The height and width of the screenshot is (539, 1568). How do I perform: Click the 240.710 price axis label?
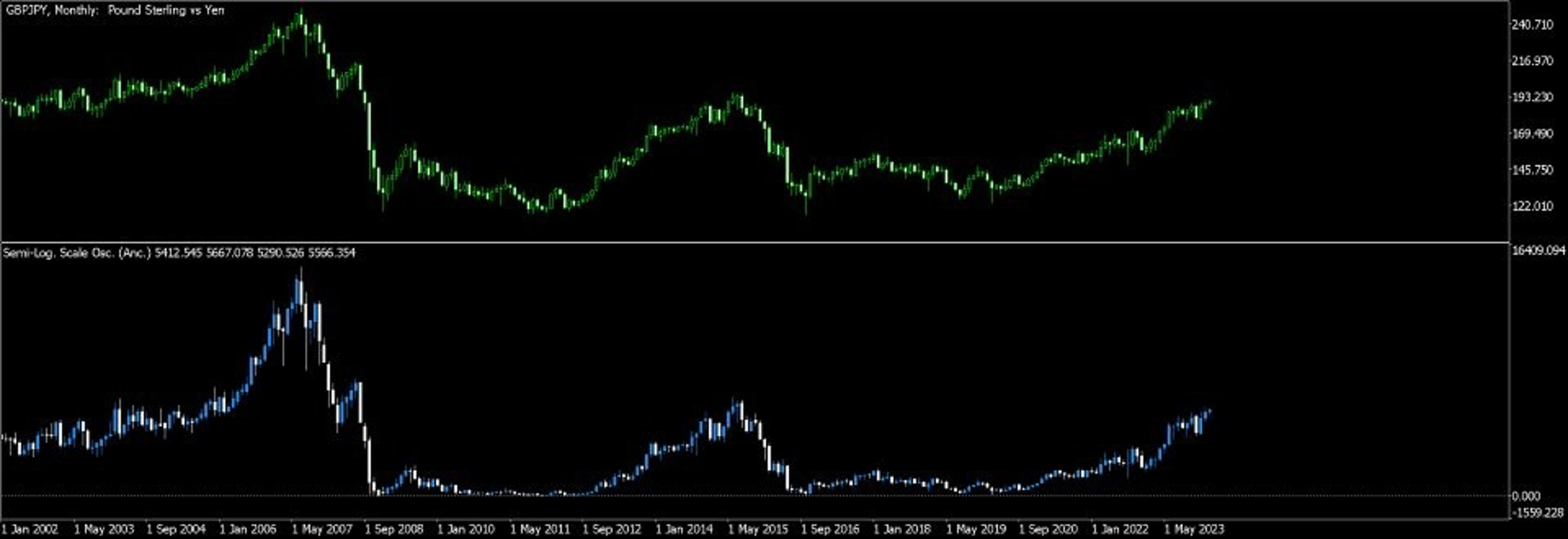click(x=1532, y=25)
